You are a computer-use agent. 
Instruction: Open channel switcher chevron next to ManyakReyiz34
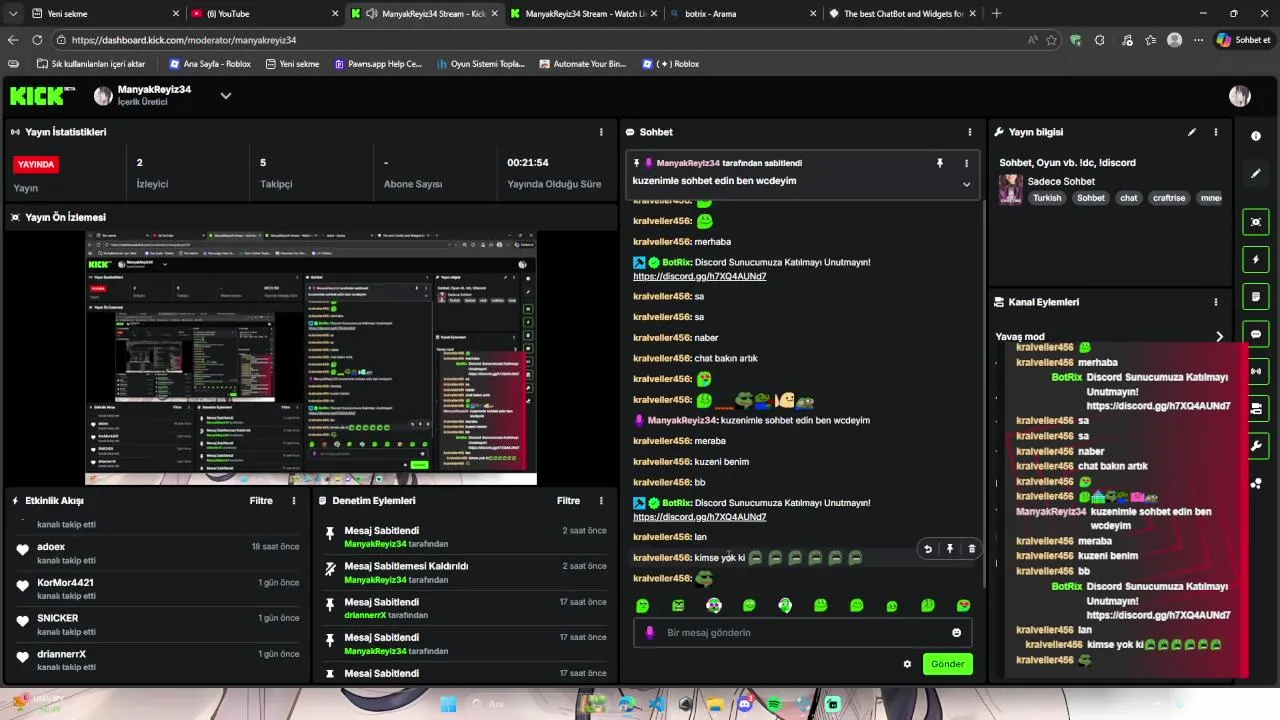[x=226, y=96]
